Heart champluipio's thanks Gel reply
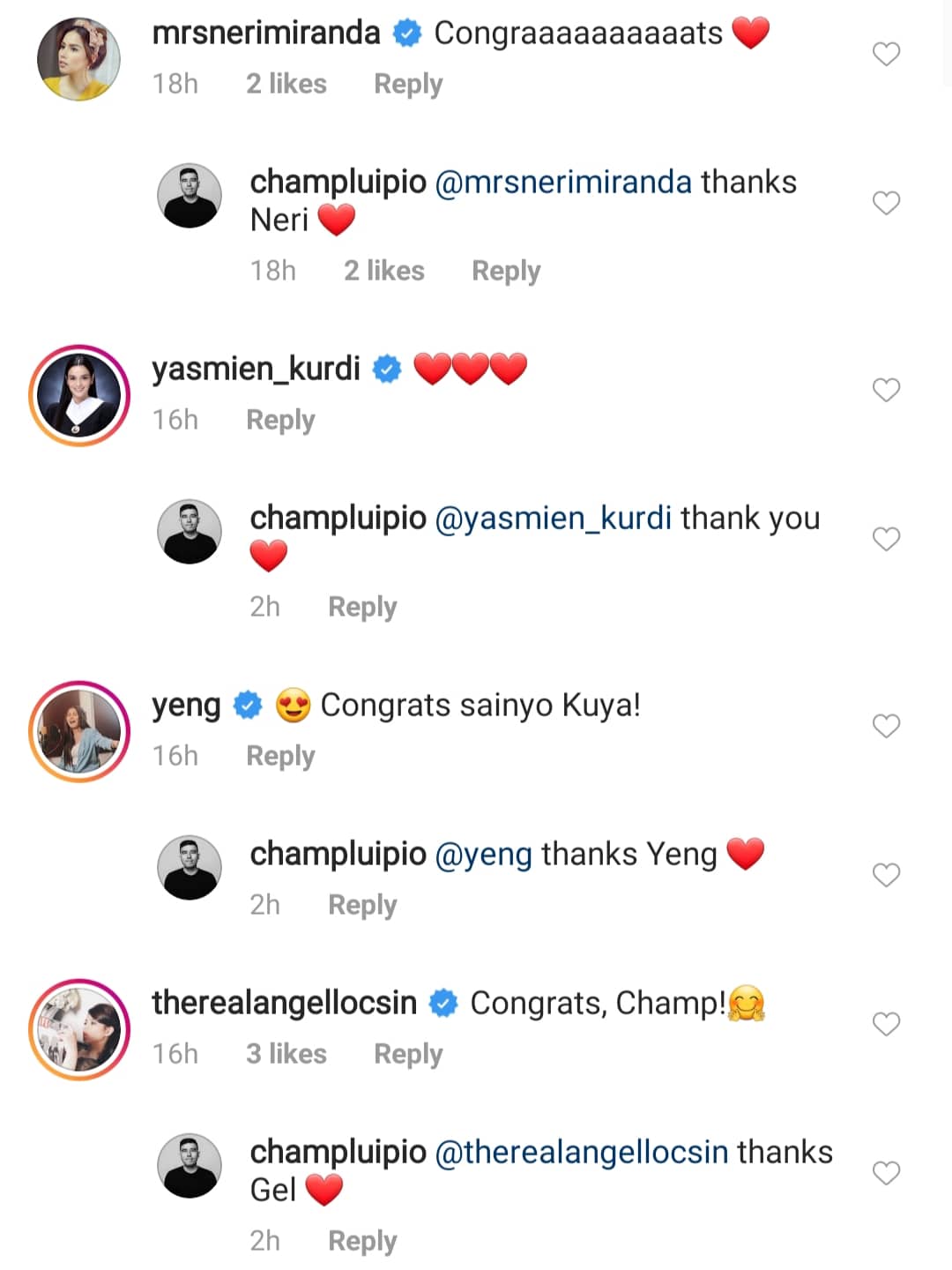 (x=886, y=1173)
